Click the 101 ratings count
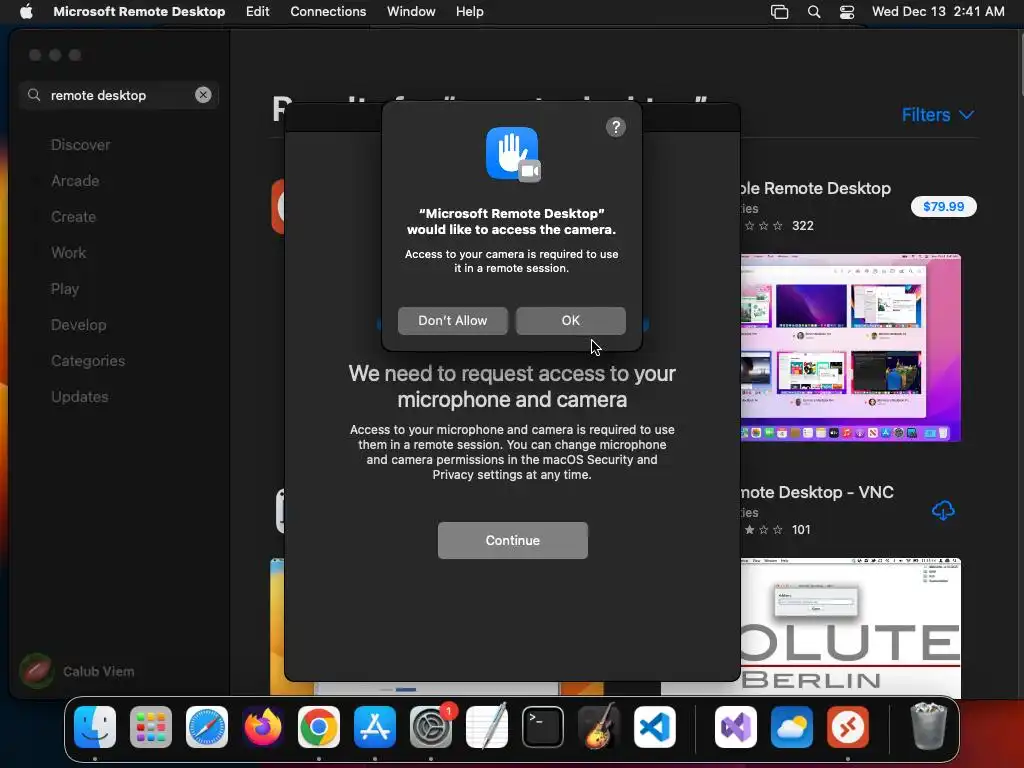 (x=801, y=530)
